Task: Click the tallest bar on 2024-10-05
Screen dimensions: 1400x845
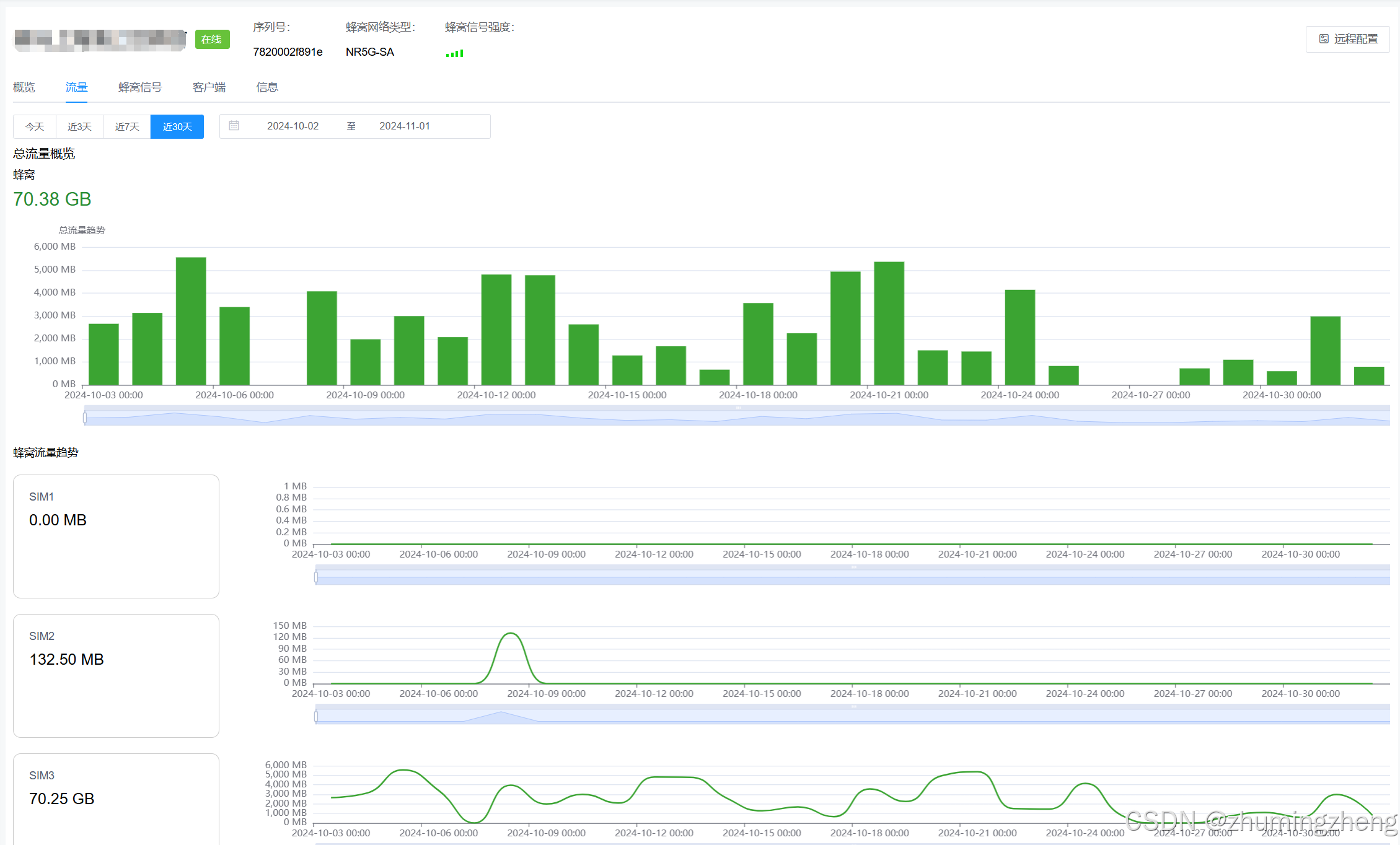Action: 191,321
